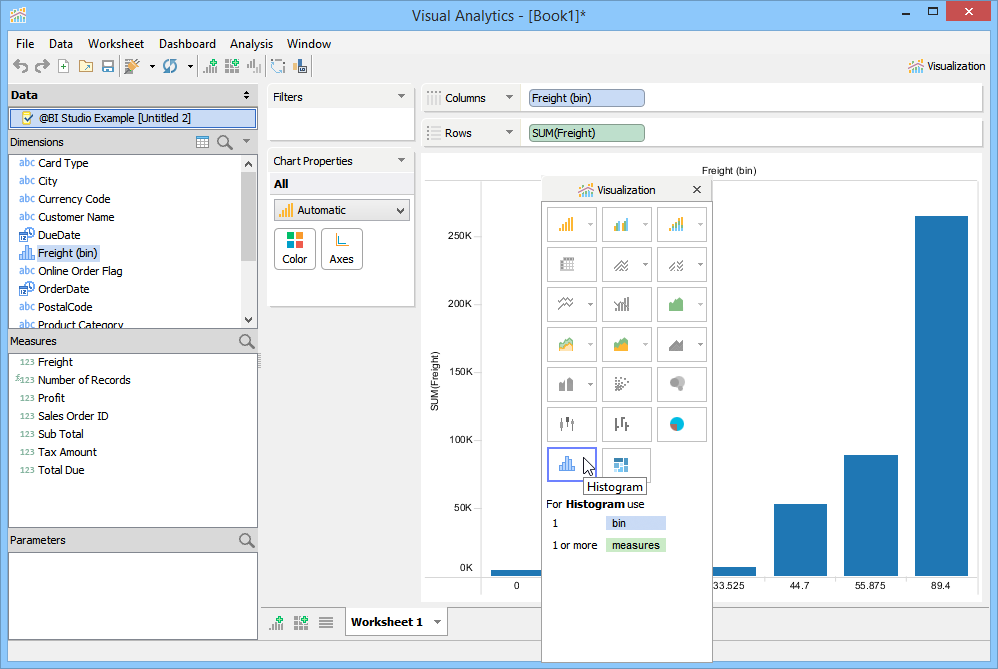Search Measures with magnifier icon
Viewport: 998px width, 669px height.
pos(247,341)
